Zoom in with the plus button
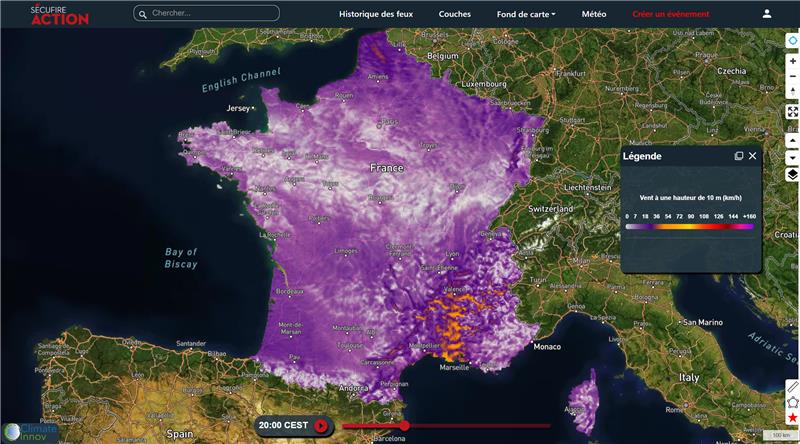This screenshot has height=444, width=800. click(x=792, y=61)
